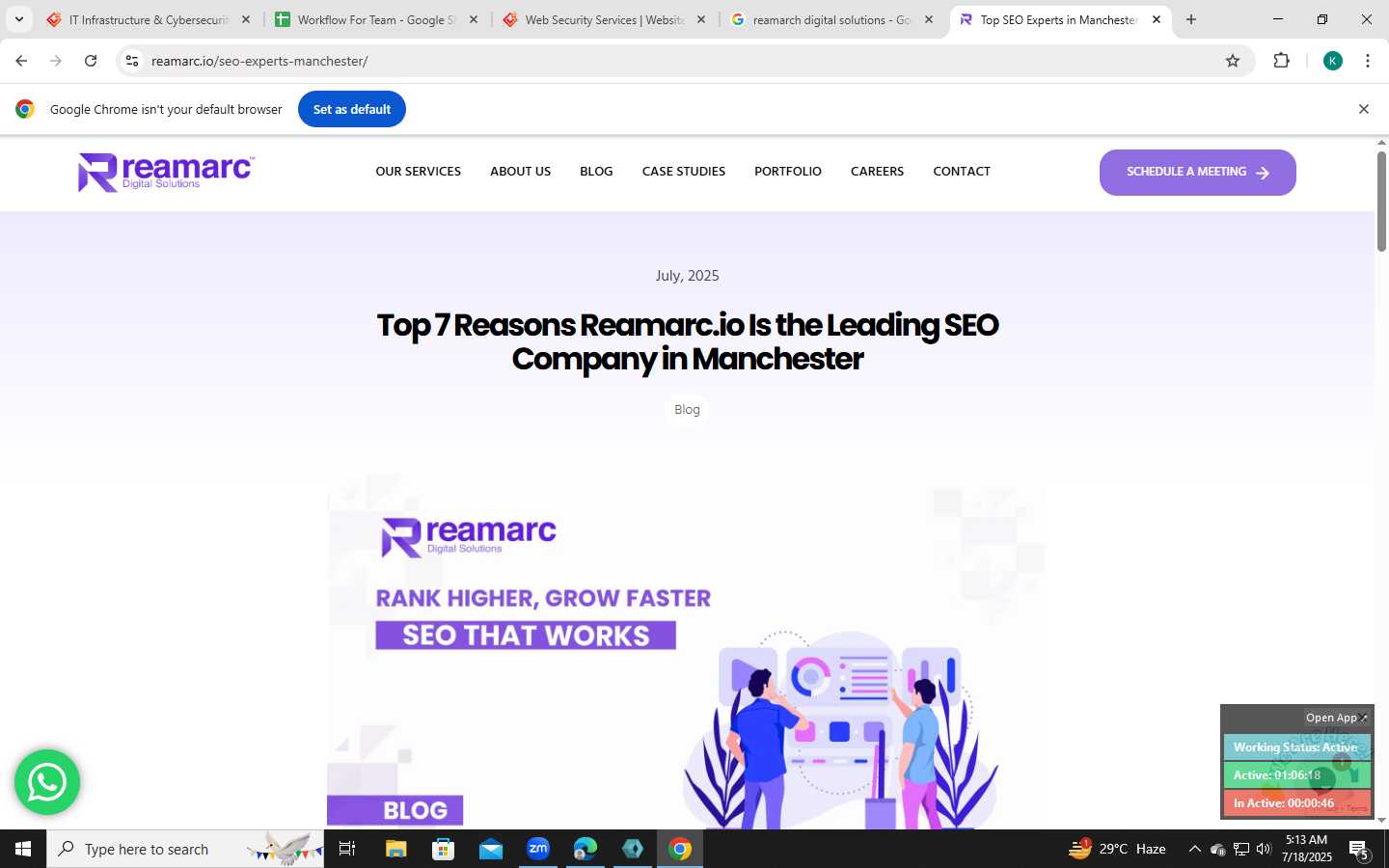This screenshot has width=1389, height=868.
Task: Open the tab search dropdown arrow
Action: 18,19
